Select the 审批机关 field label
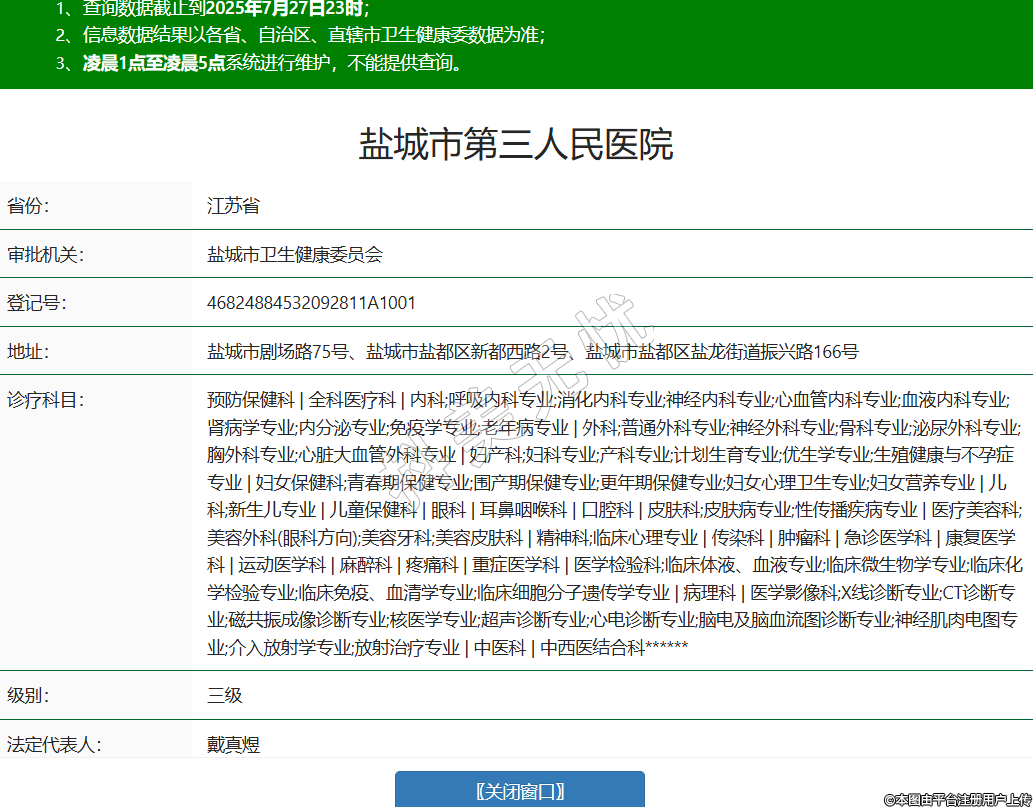 45,255
